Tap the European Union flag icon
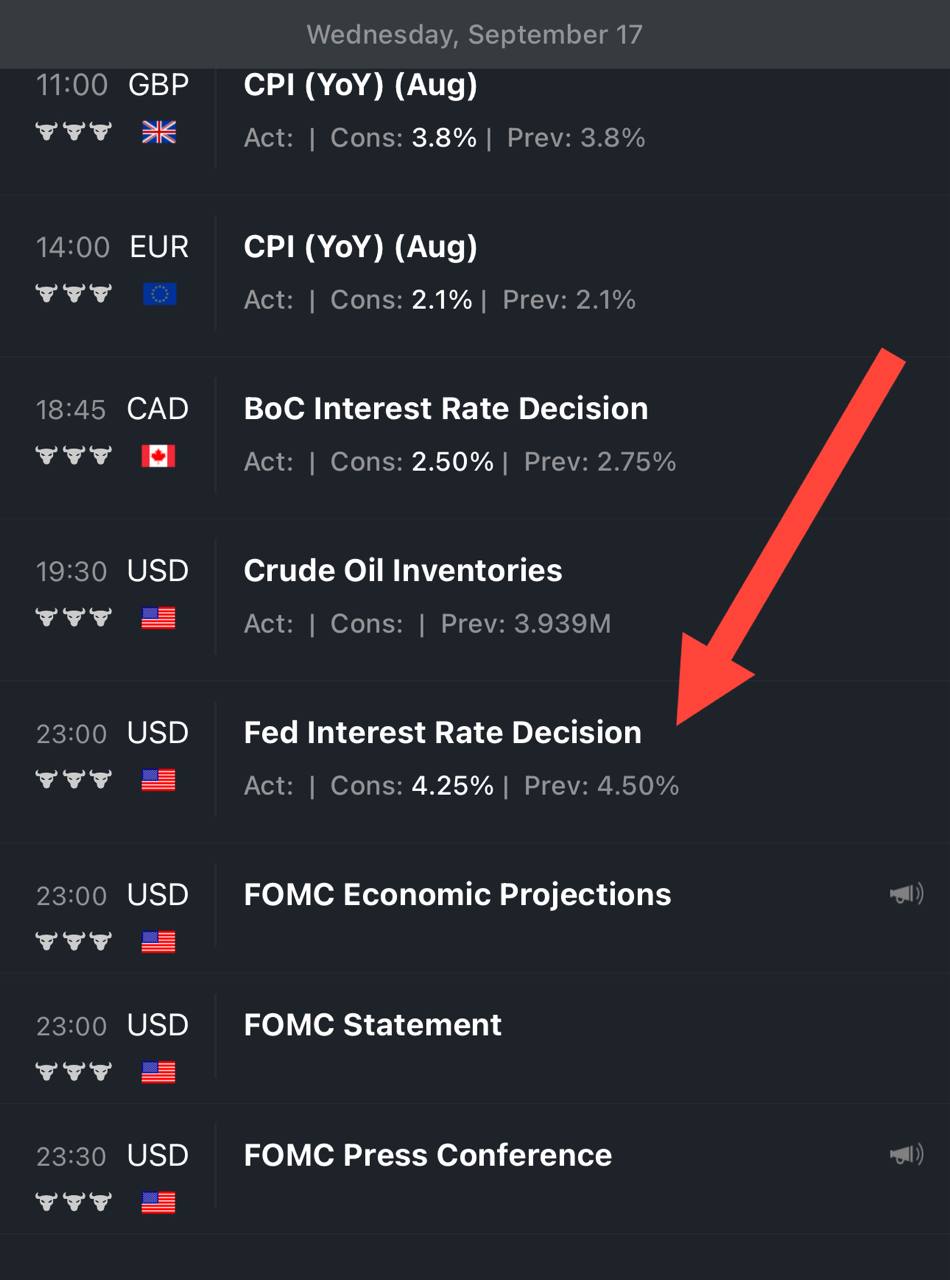This screenshot has width=950, height=1280. click(158, 294)
